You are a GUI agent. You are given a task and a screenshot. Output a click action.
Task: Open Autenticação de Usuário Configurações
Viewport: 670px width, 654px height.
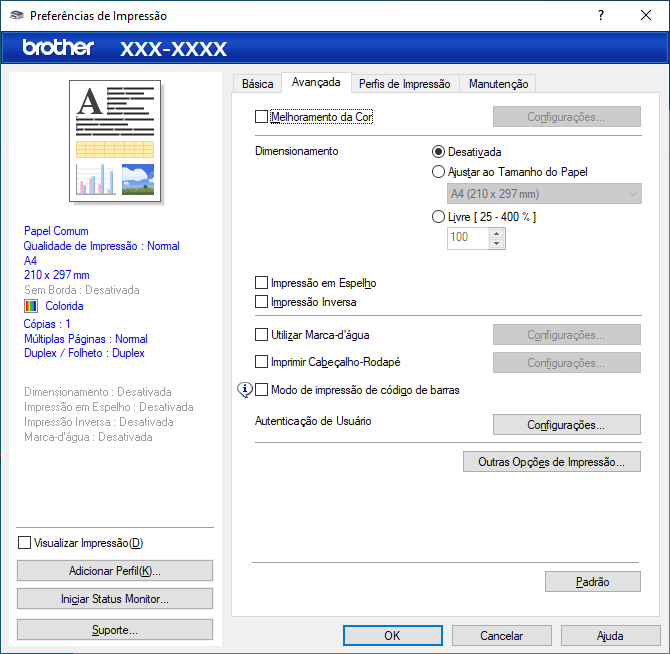coord(566,425)
